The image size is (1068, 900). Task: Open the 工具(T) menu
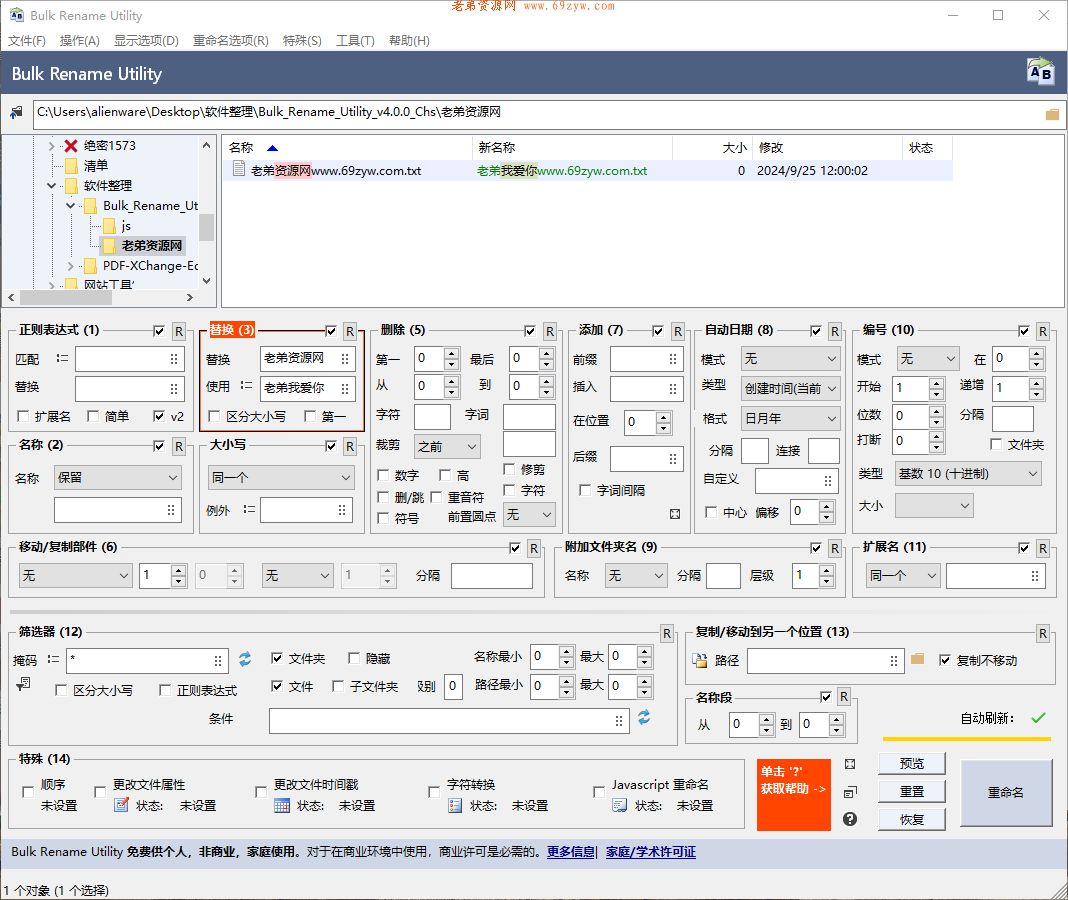(x=356, y=41)
